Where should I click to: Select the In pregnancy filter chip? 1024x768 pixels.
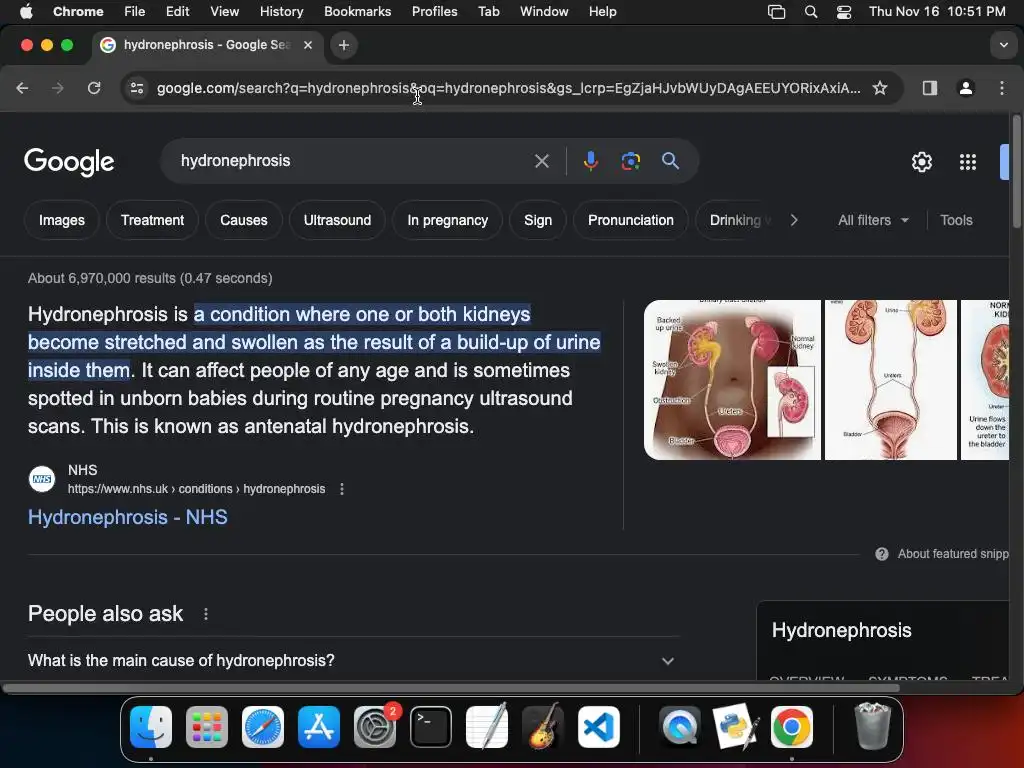point(447,220)
